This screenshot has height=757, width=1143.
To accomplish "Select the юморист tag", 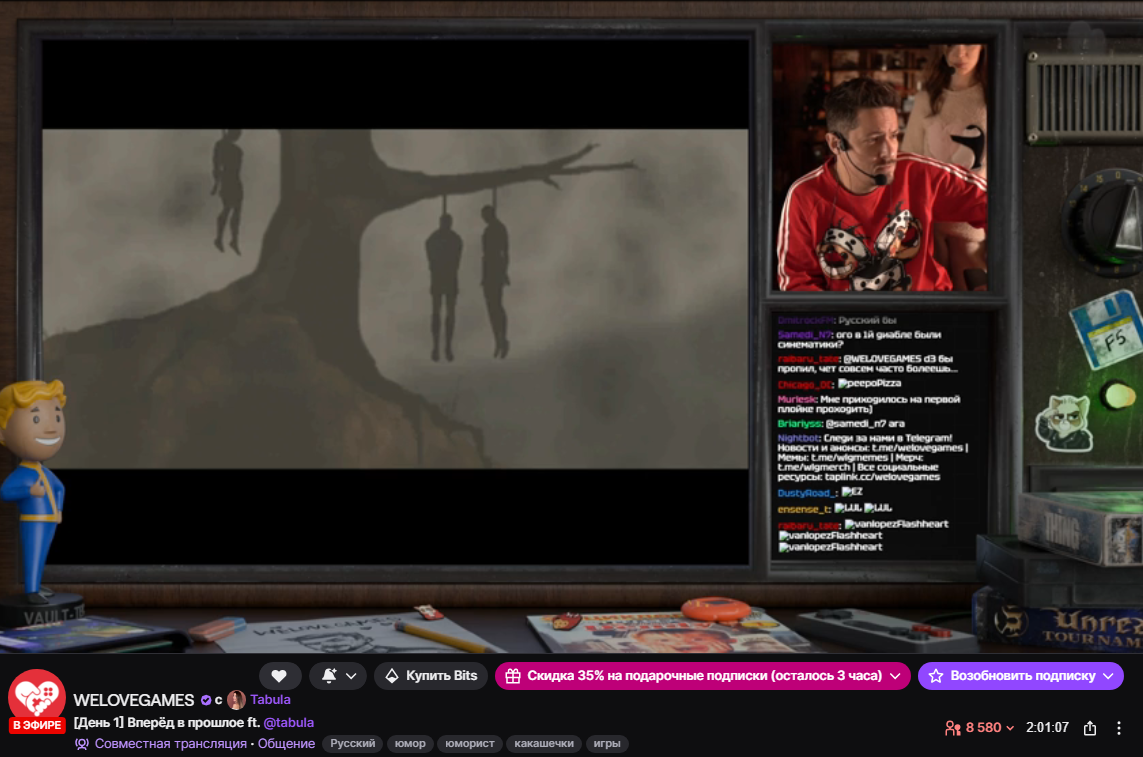I will coord(470,744).
